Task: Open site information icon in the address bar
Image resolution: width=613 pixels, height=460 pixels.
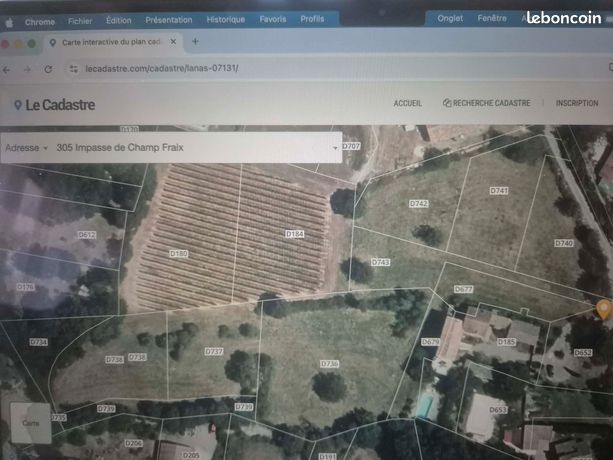Action: pos(73,69)
